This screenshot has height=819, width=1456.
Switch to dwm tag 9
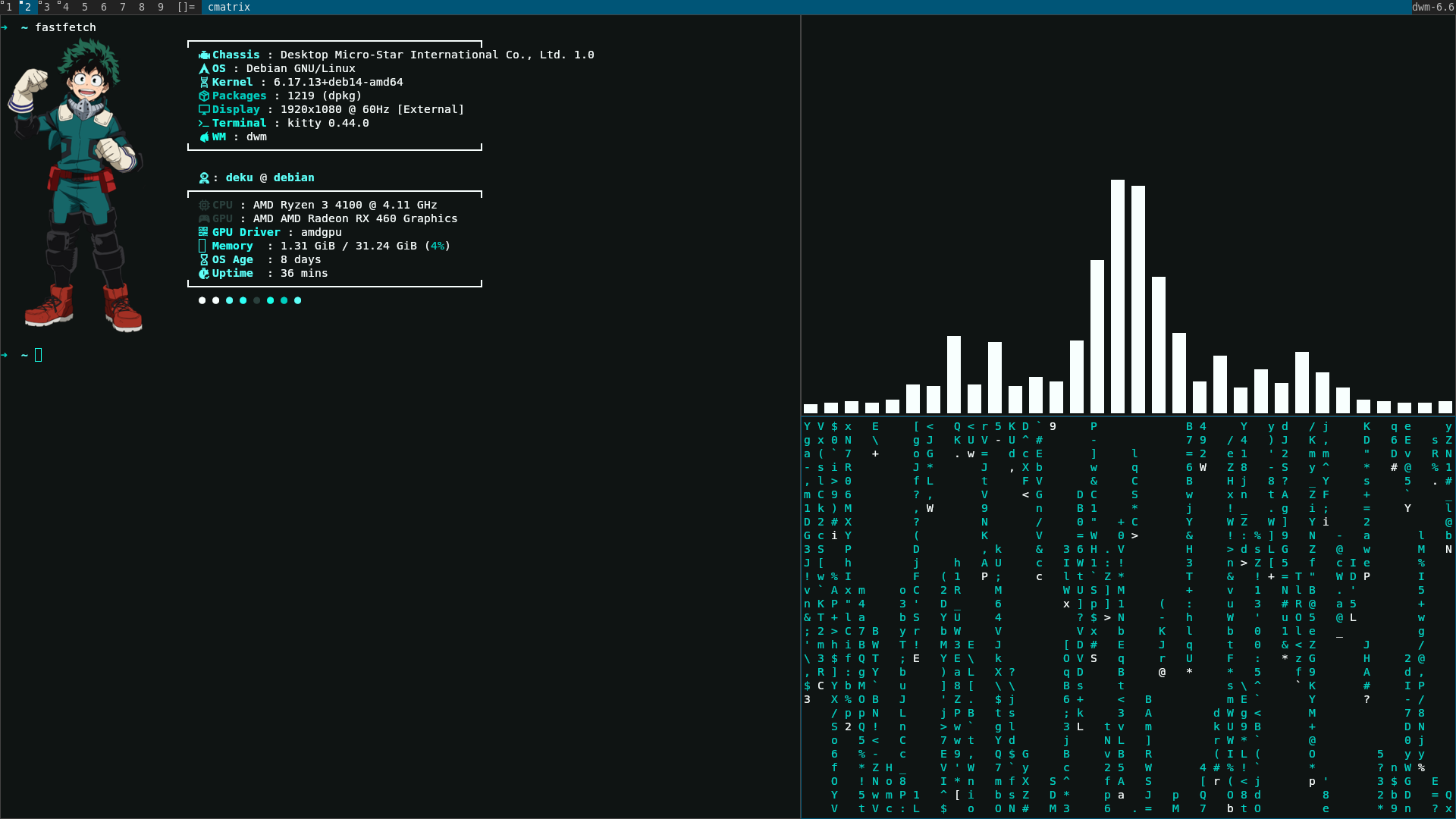(161, 7)
